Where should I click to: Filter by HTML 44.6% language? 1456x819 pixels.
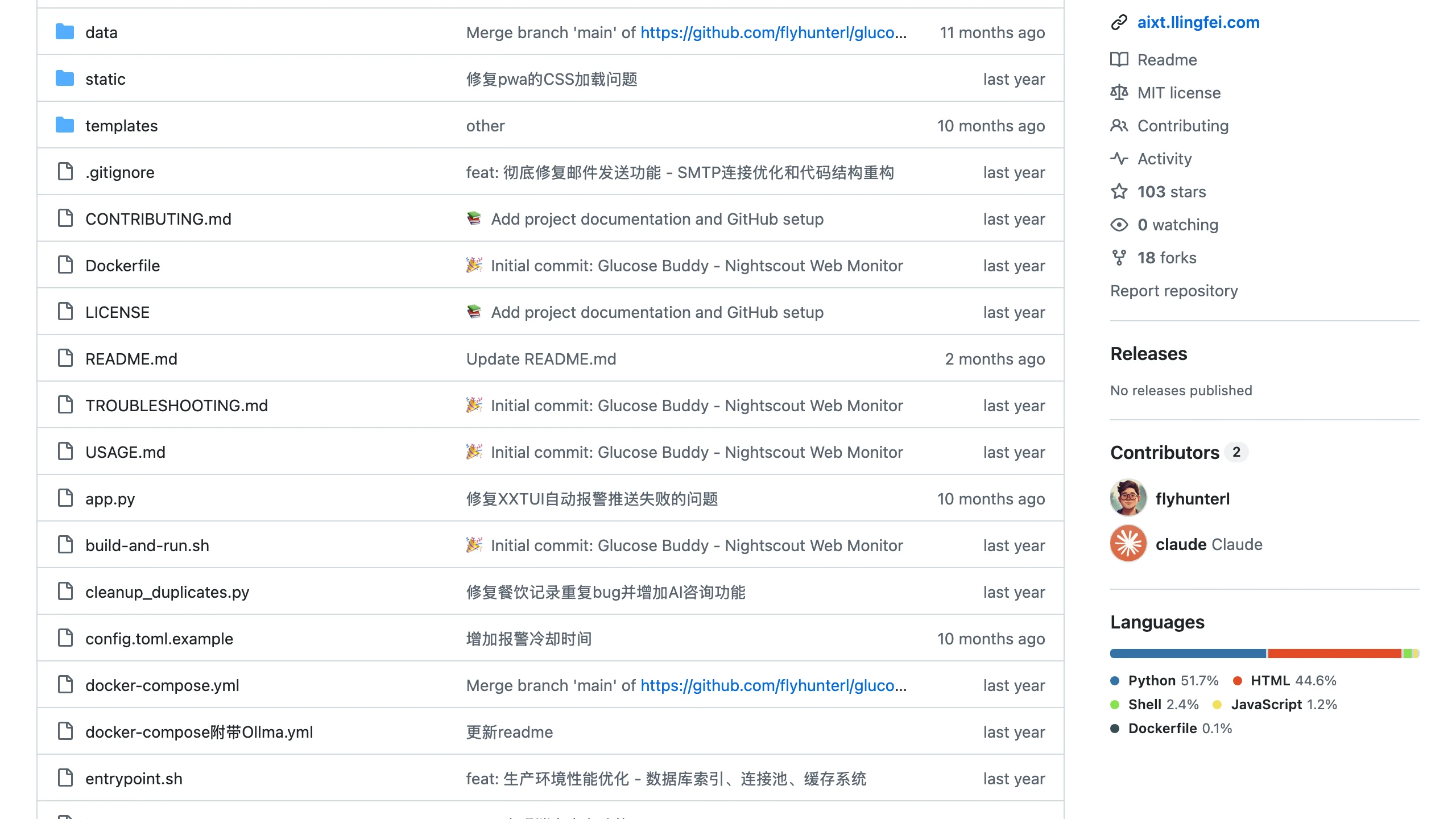(x=1285, y=681)
